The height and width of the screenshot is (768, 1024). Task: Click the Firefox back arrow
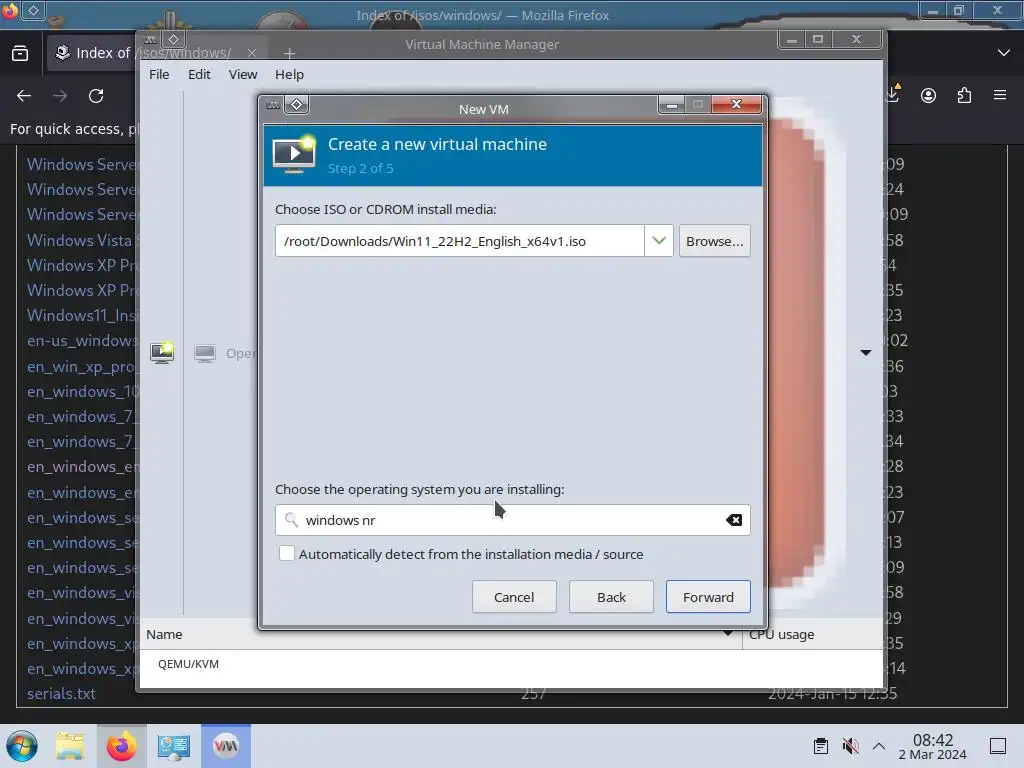24,96
